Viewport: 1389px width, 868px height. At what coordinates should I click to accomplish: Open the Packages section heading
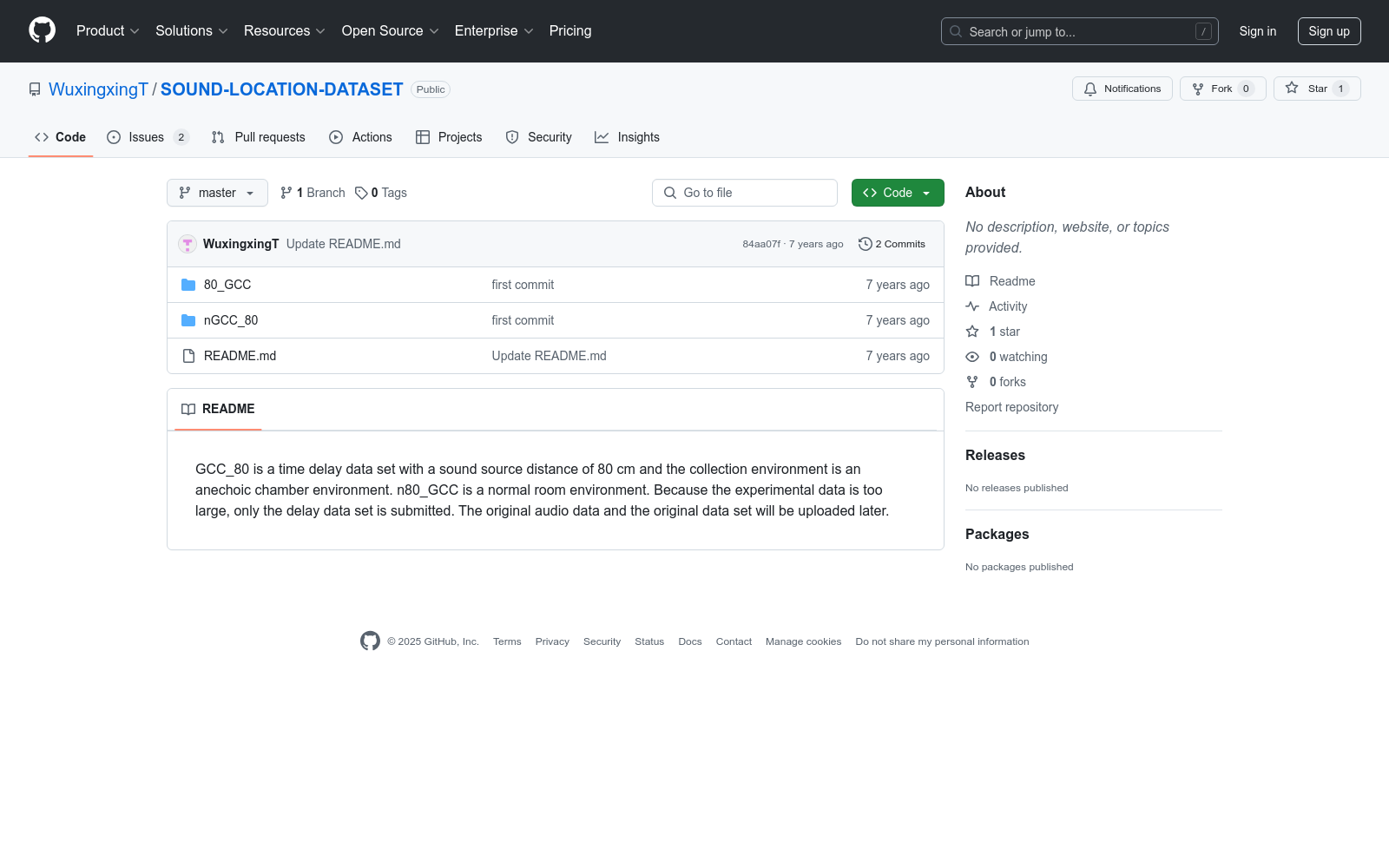pos(997,534)
